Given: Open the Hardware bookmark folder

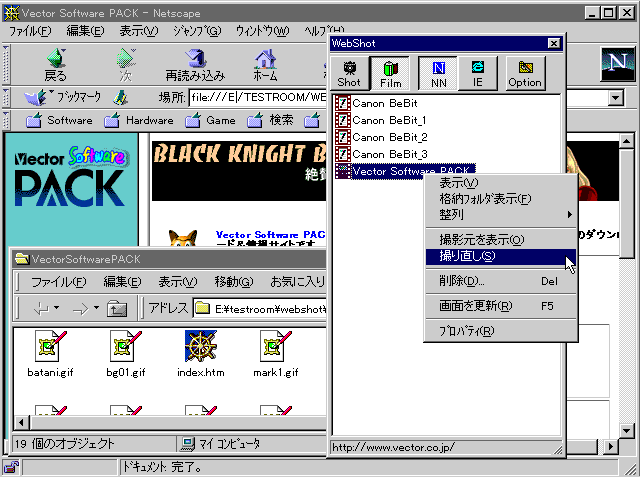Looking at the screenshot, I should tap(138, 120).
